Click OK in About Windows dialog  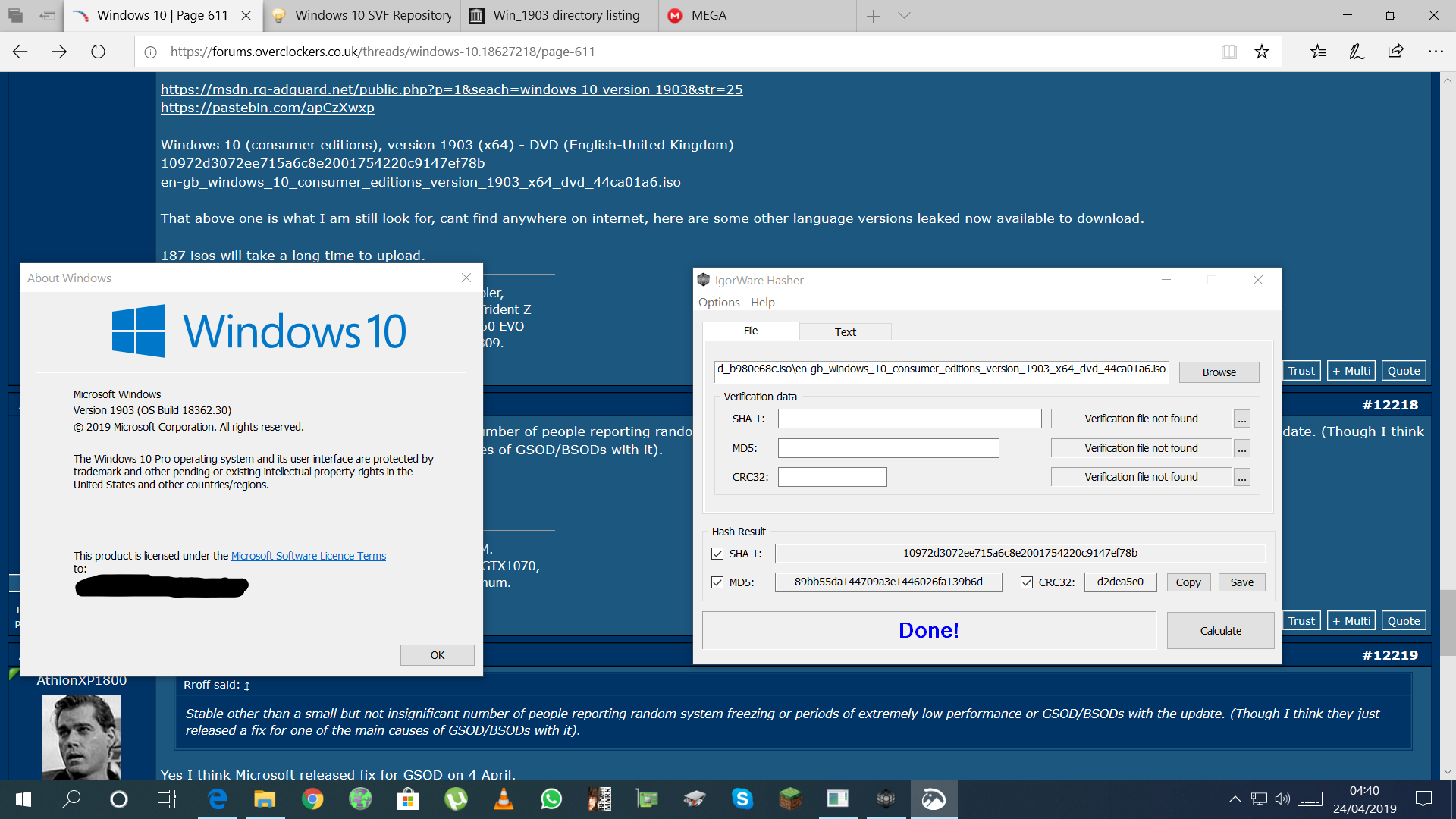tap(438, 655)
